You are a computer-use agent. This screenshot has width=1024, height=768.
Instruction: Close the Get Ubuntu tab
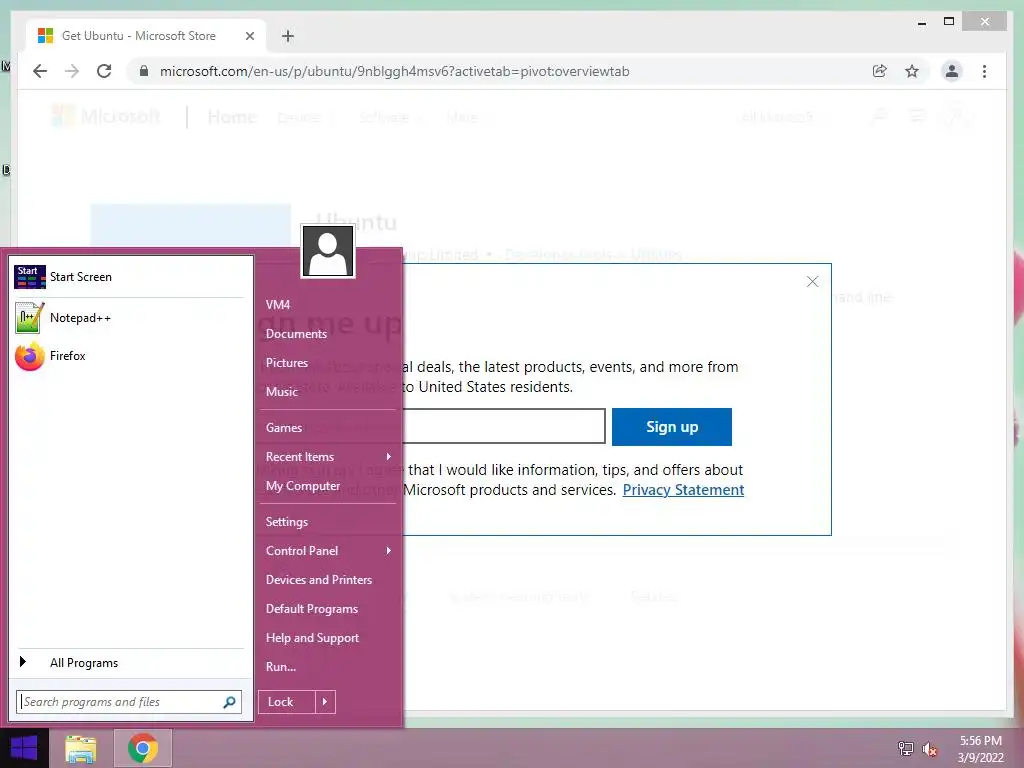click(249, 36)
